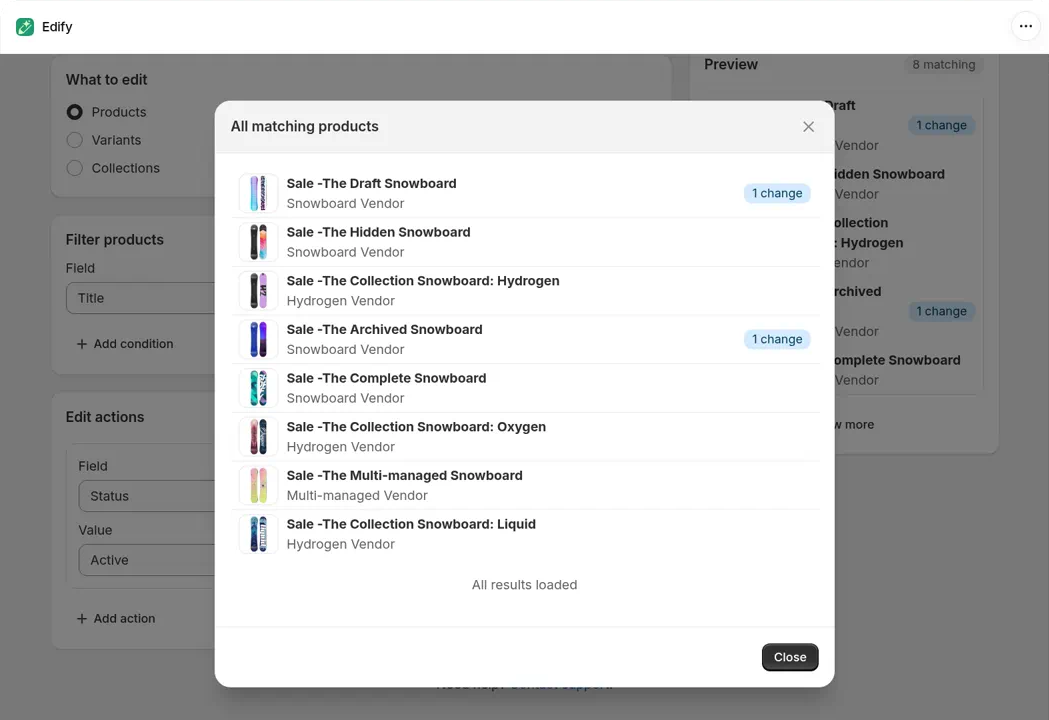Select the Variants radio option
1049x720 pixels.
pos(75,140)
